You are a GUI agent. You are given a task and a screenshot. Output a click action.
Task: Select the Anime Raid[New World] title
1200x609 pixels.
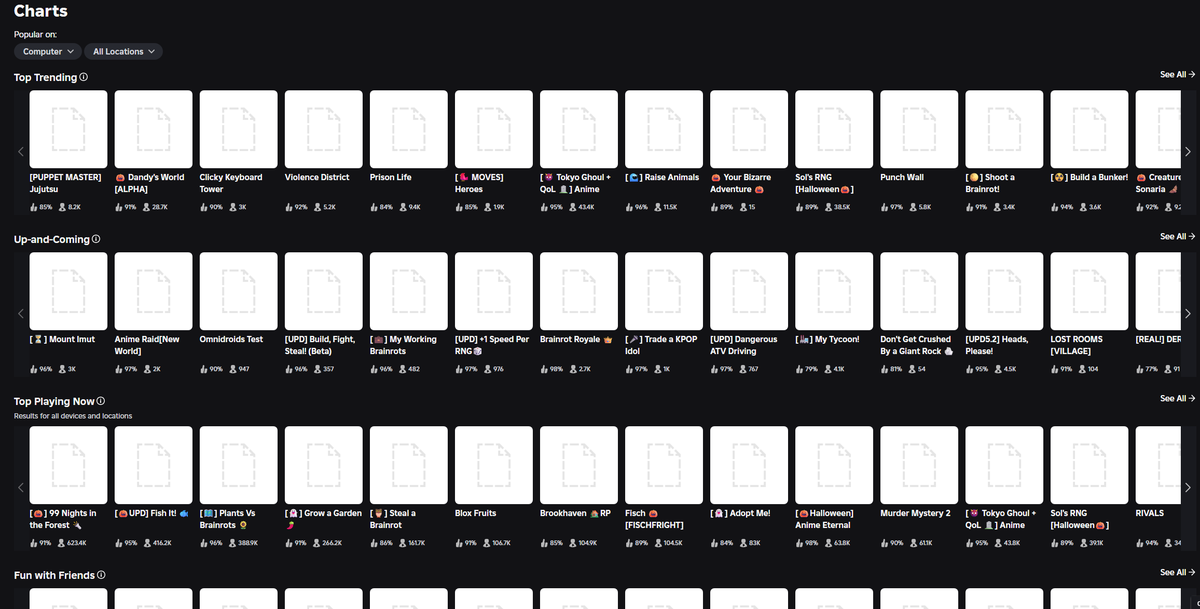tap(147, 345)
